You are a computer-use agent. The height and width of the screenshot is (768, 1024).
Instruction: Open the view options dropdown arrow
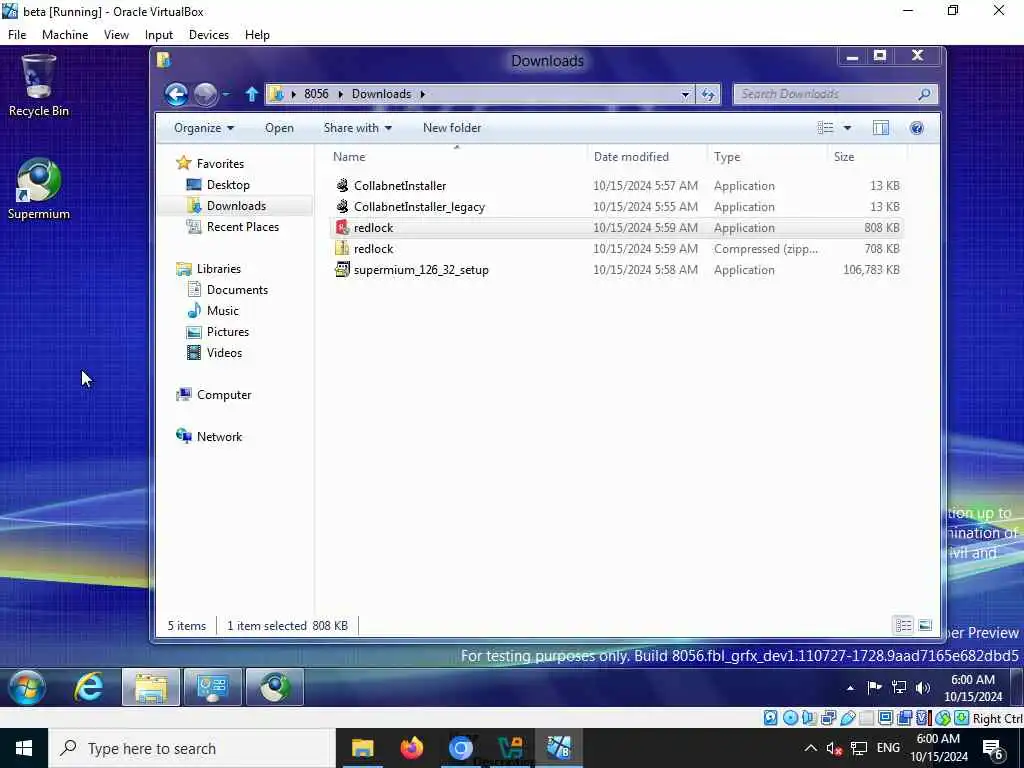click(x=847, y=128)
